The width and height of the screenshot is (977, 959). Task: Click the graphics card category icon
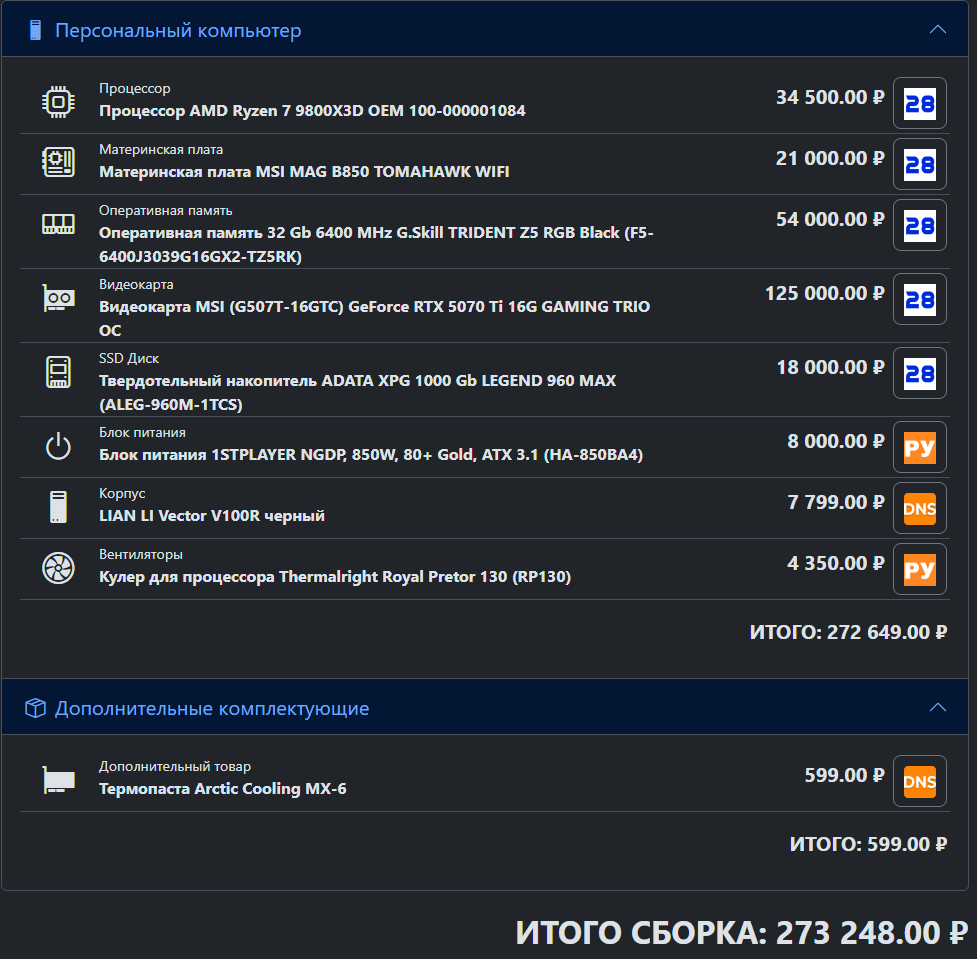point(58,298)
